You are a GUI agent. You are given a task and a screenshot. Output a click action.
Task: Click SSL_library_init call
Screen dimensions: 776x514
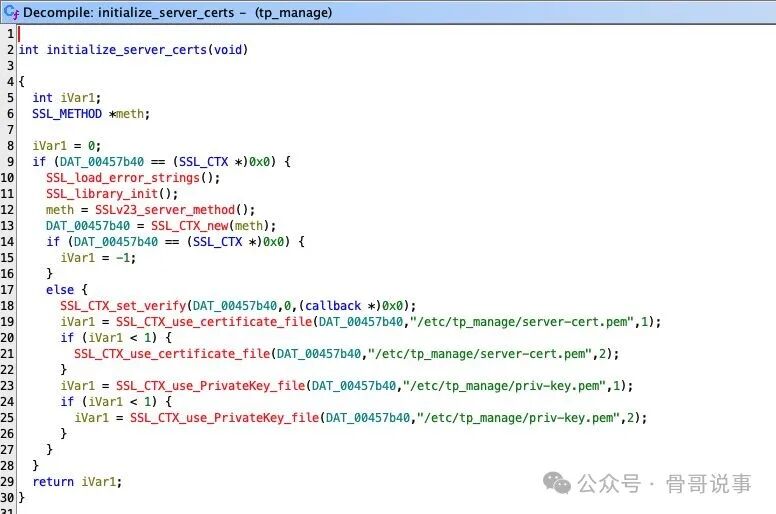pos(102,193)
